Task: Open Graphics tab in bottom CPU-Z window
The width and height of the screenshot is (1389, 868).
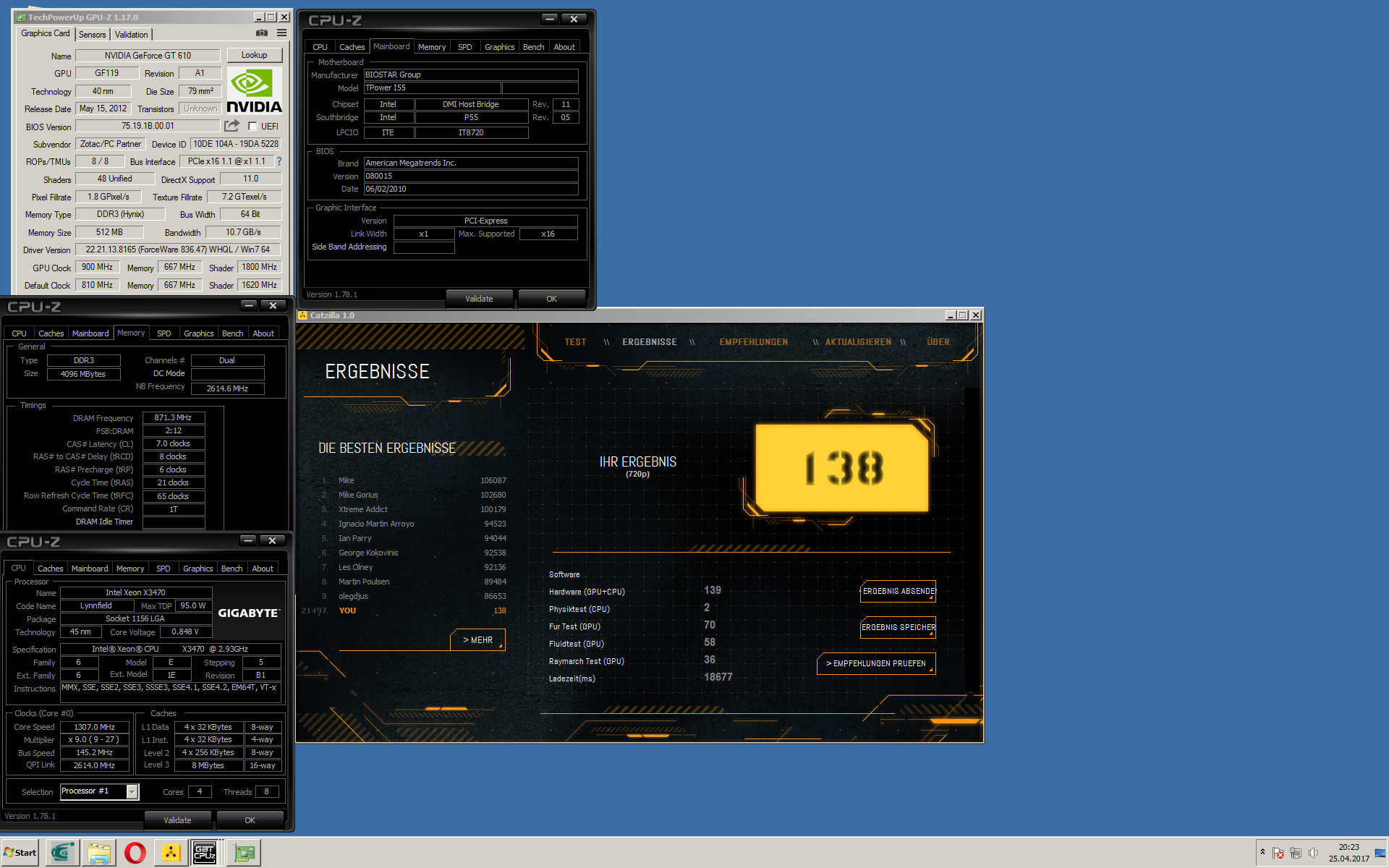Action: click(197, 569)
